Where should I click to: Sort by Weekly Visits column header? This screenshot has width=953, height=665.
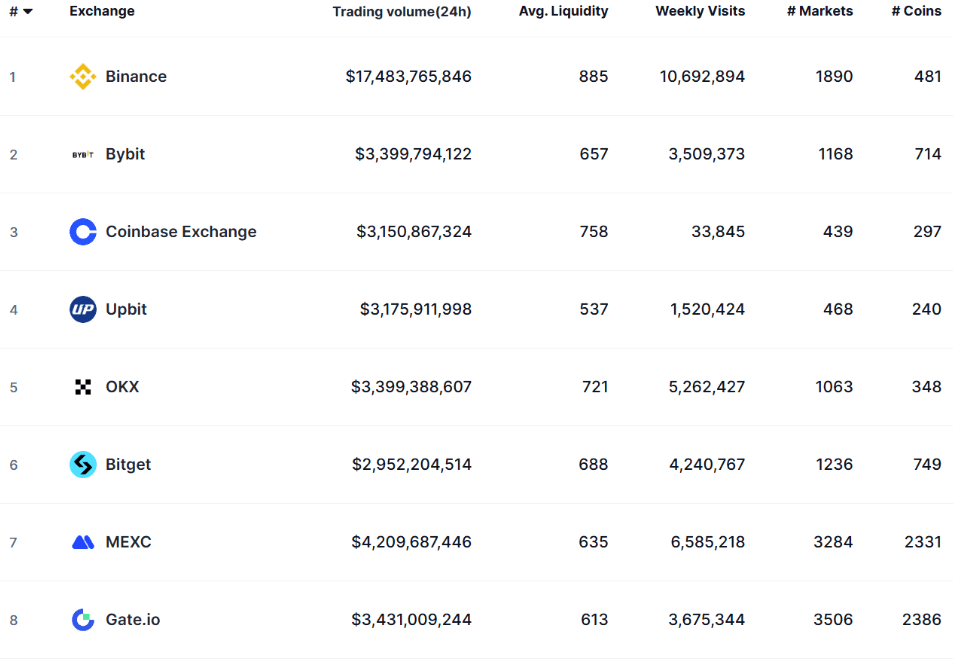click(x=700, y=11)
